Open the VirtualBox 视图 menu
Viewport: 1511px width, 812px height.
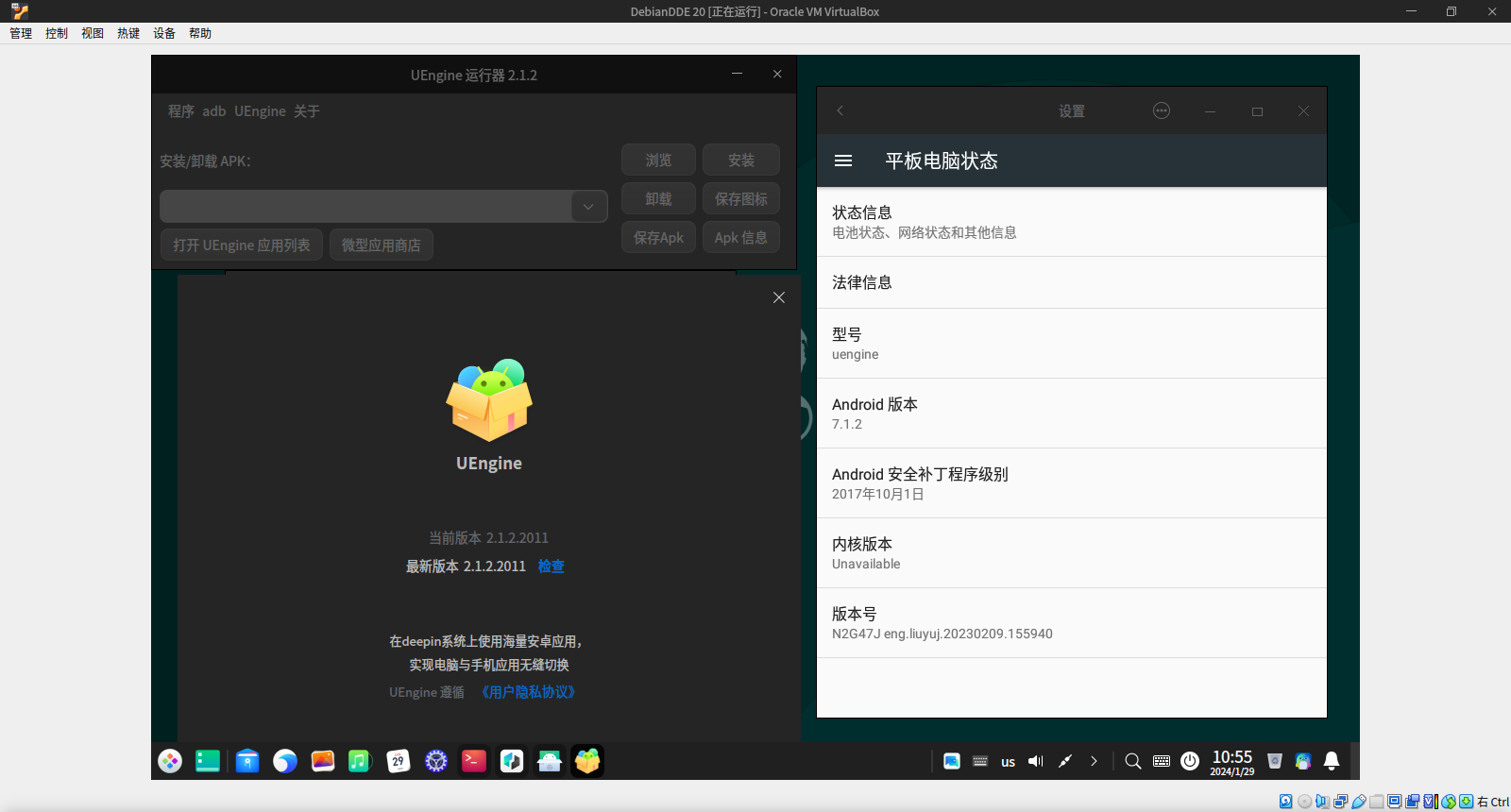[x=93, y=33]
